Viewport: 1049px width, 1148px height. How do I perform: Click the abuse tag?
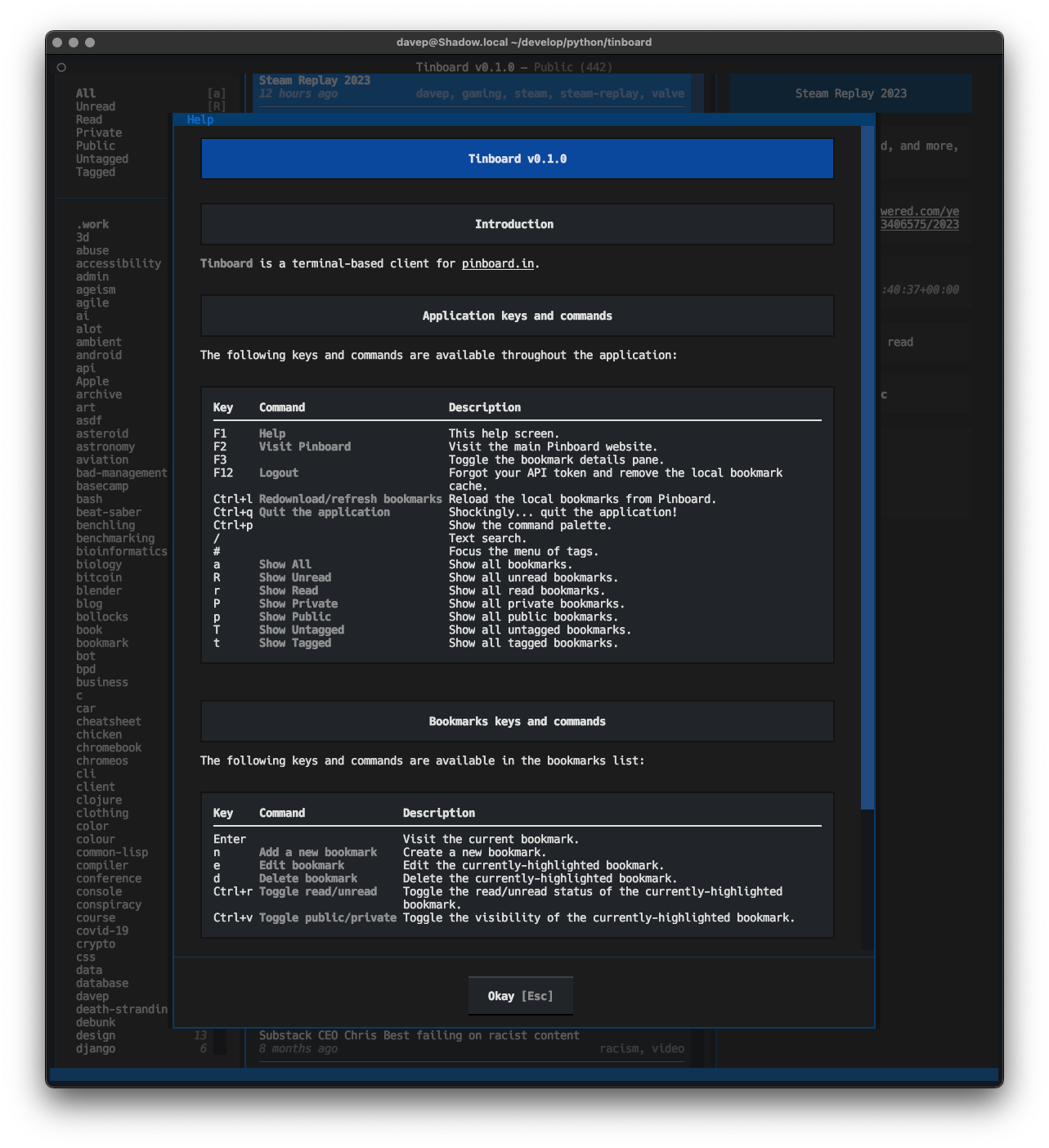pos(92,250)
